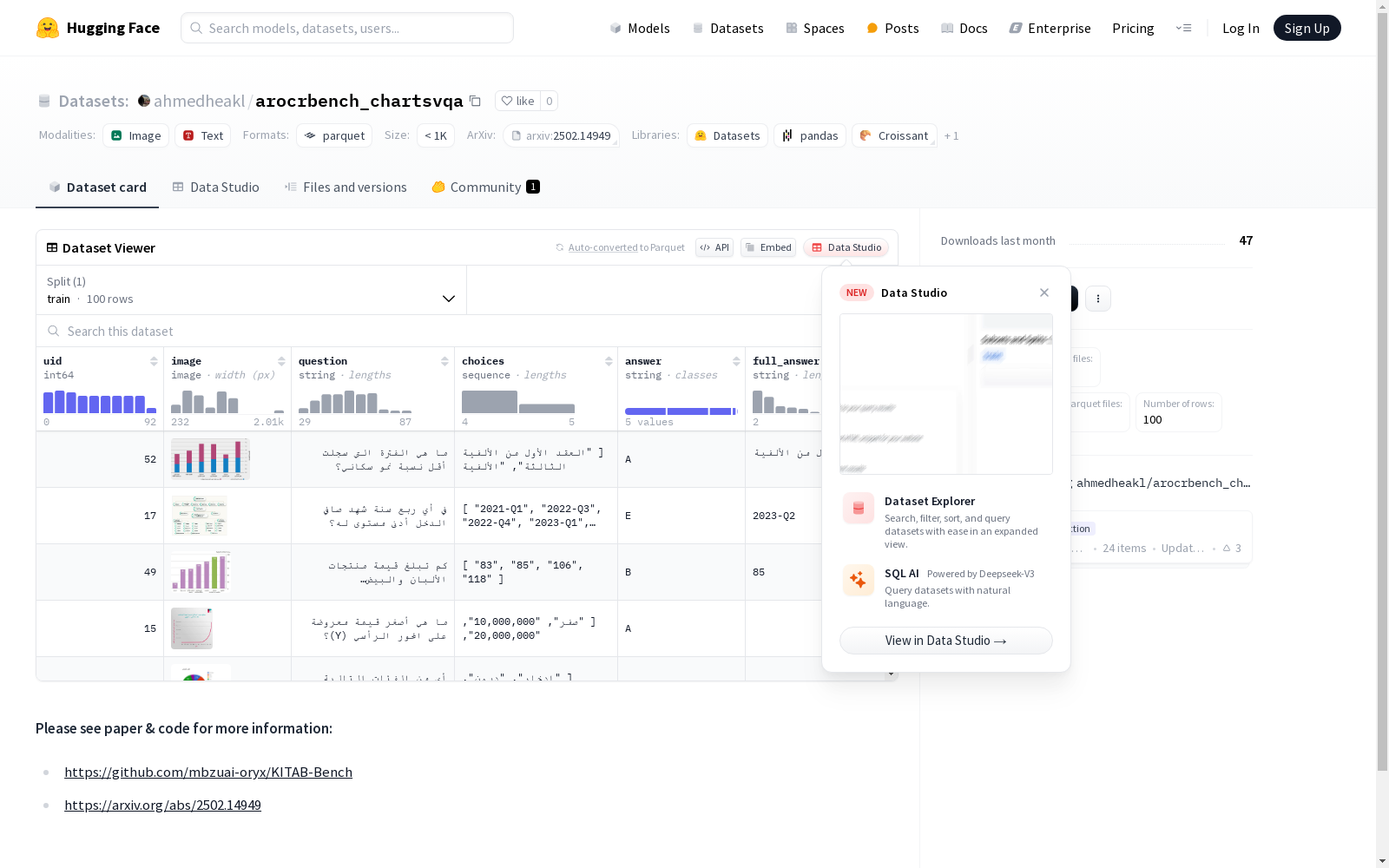The image size is (1389, 868).
Task: Open the KITAB-Bench GitHub link
Action: pos(208,772)
